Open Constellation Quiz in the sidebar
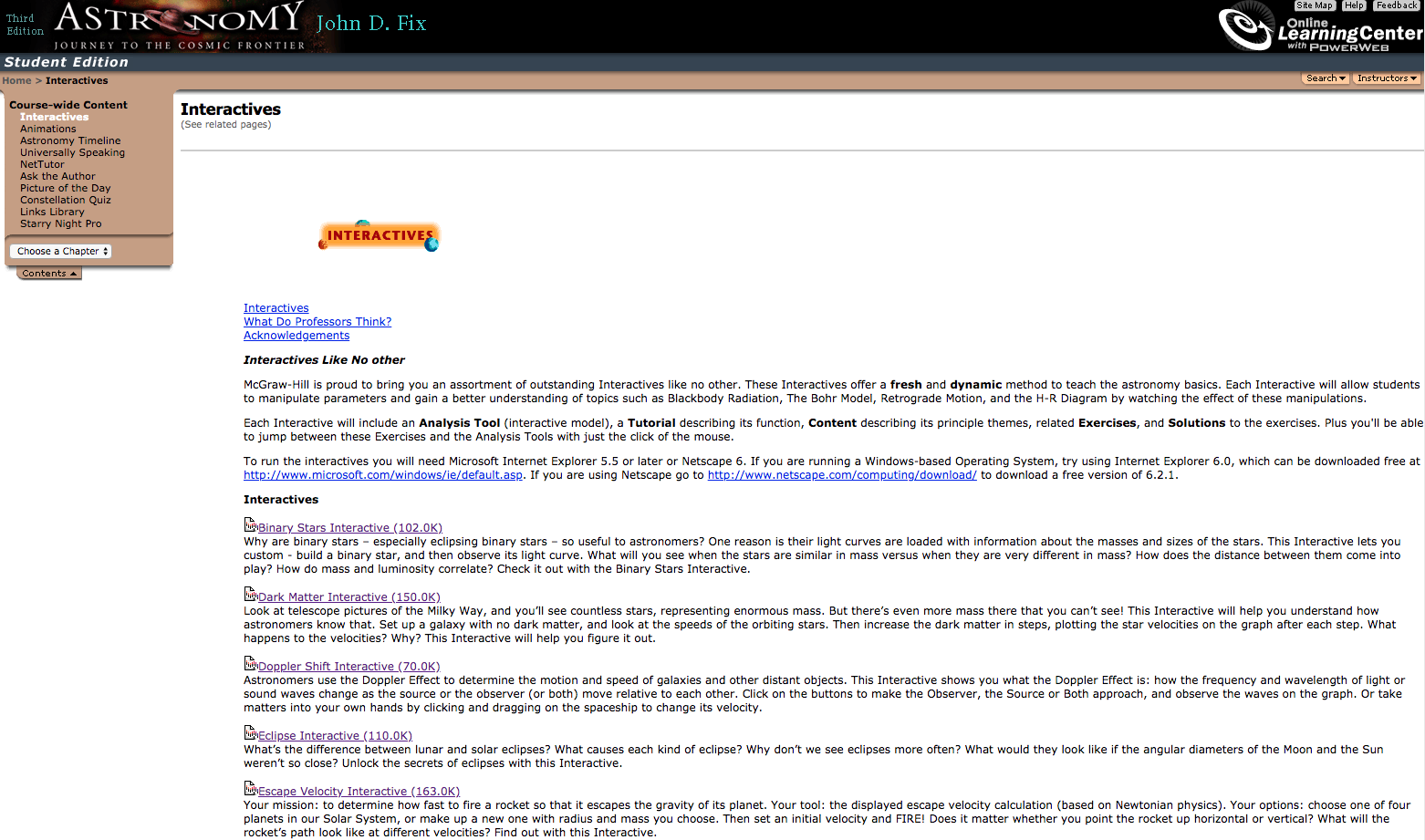Screen dimensions: 1425x840 (66, 200)
